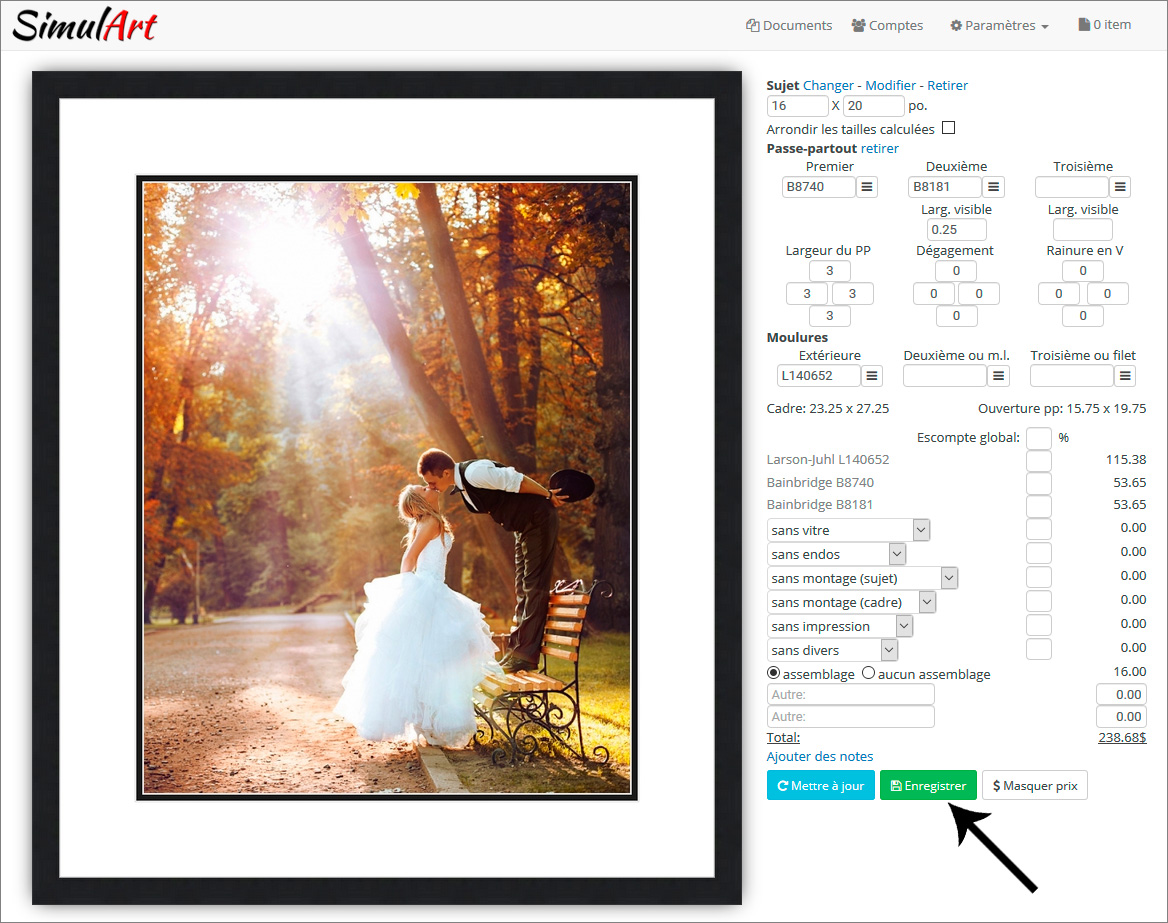Click the Premier passe-partout code field B8740

pyautogui.click(x=819, y=187)
